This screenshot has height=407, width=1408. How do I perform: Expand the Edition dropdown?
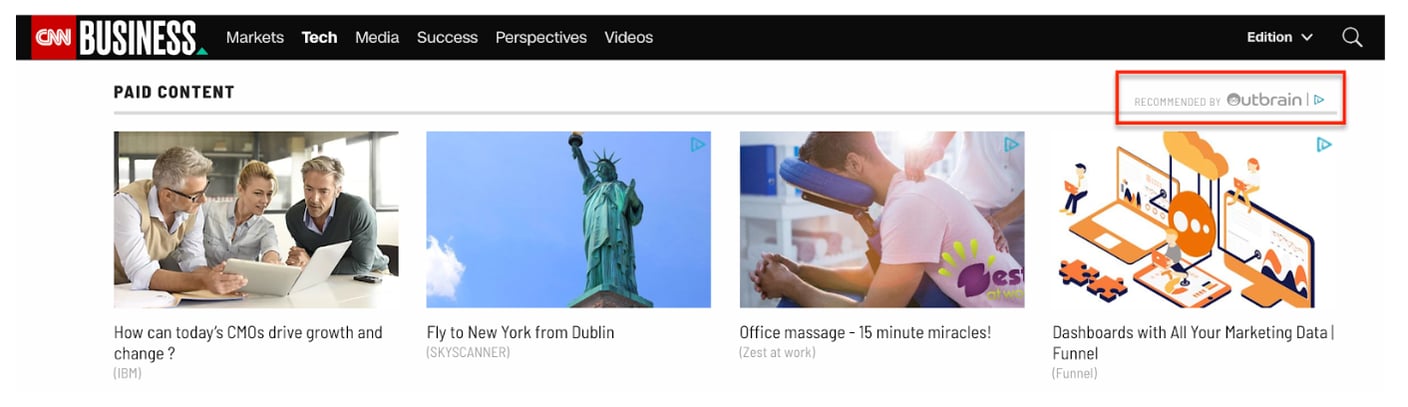tap(1279, 38)
